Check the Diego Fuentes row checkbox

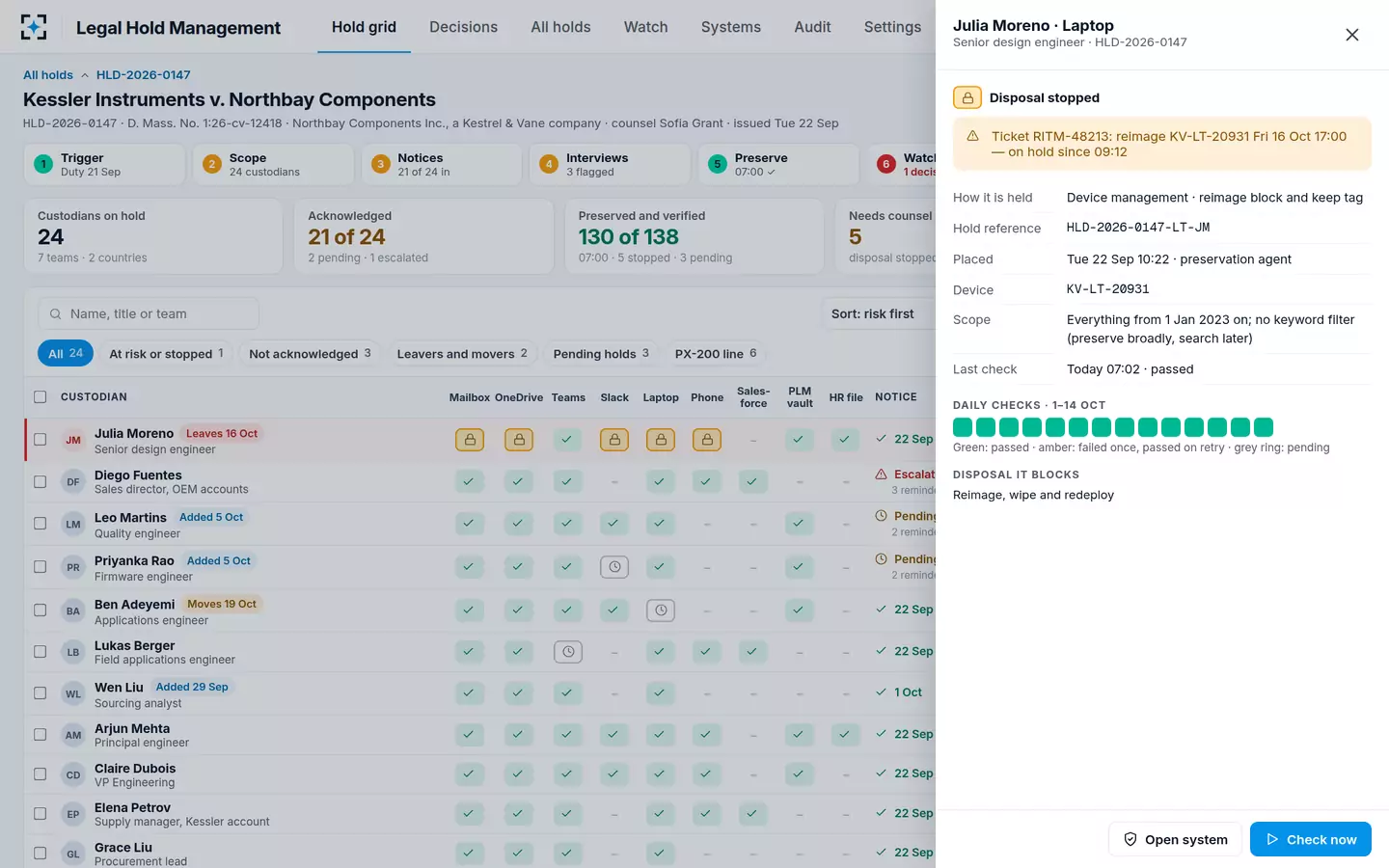pos(40,481)
